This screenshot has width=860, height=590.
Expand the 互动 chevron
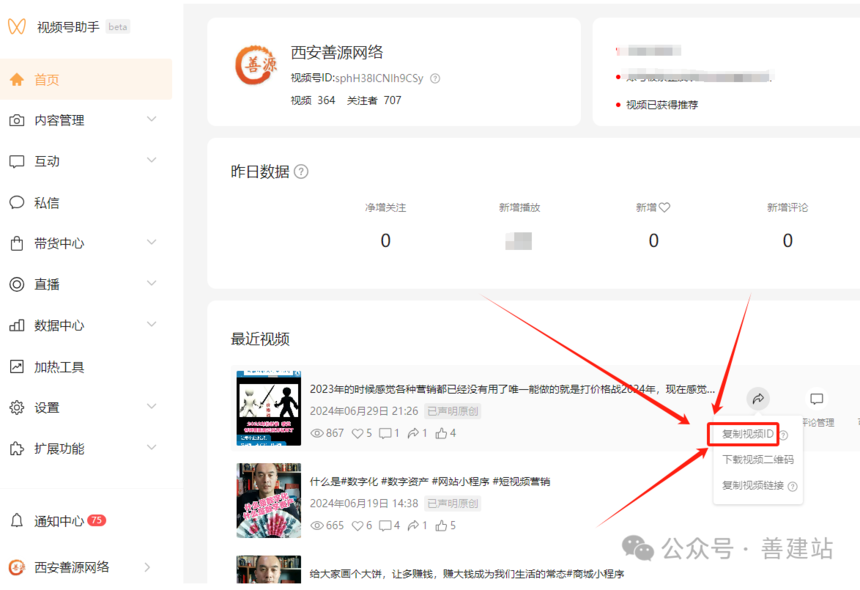point(152,160)
